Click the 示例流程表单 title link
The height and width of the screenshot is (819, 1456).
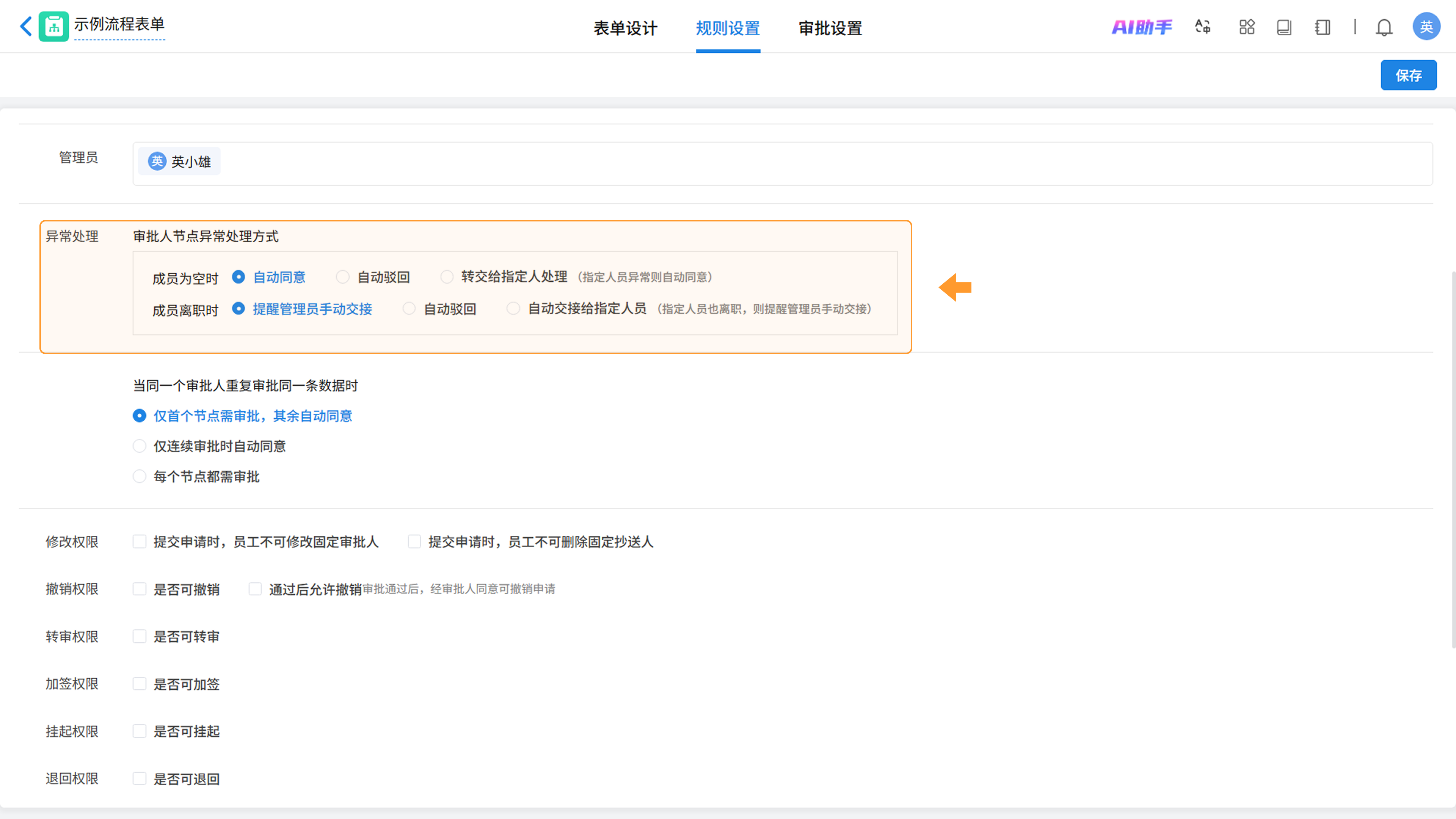[119, 24]
